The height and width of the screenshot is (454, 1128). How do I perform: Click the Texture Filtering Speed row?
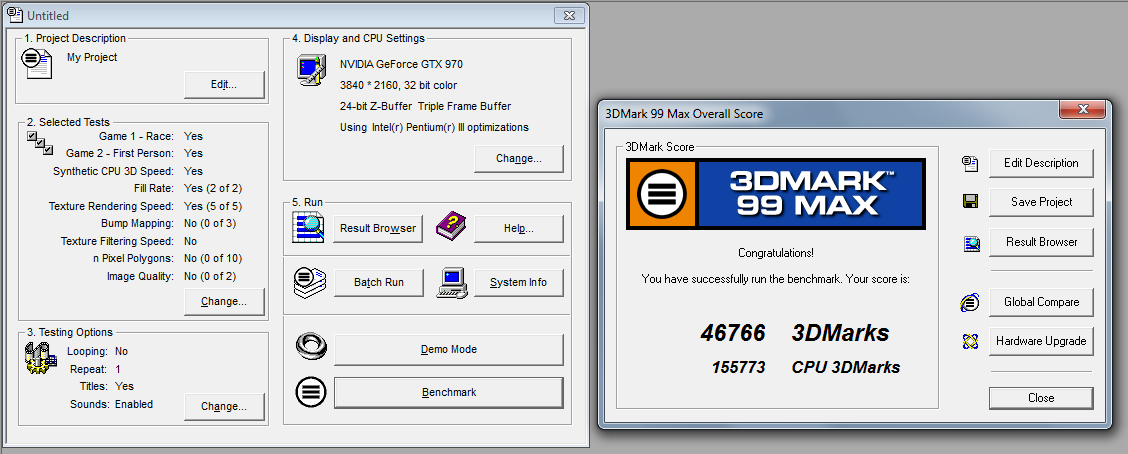click(129, 241)
